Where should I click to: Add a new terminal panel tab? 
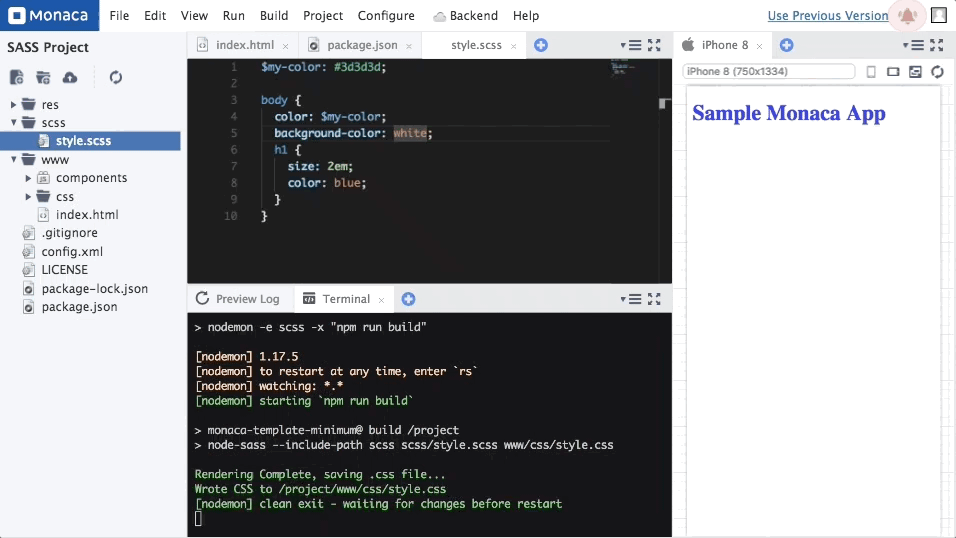408,299
